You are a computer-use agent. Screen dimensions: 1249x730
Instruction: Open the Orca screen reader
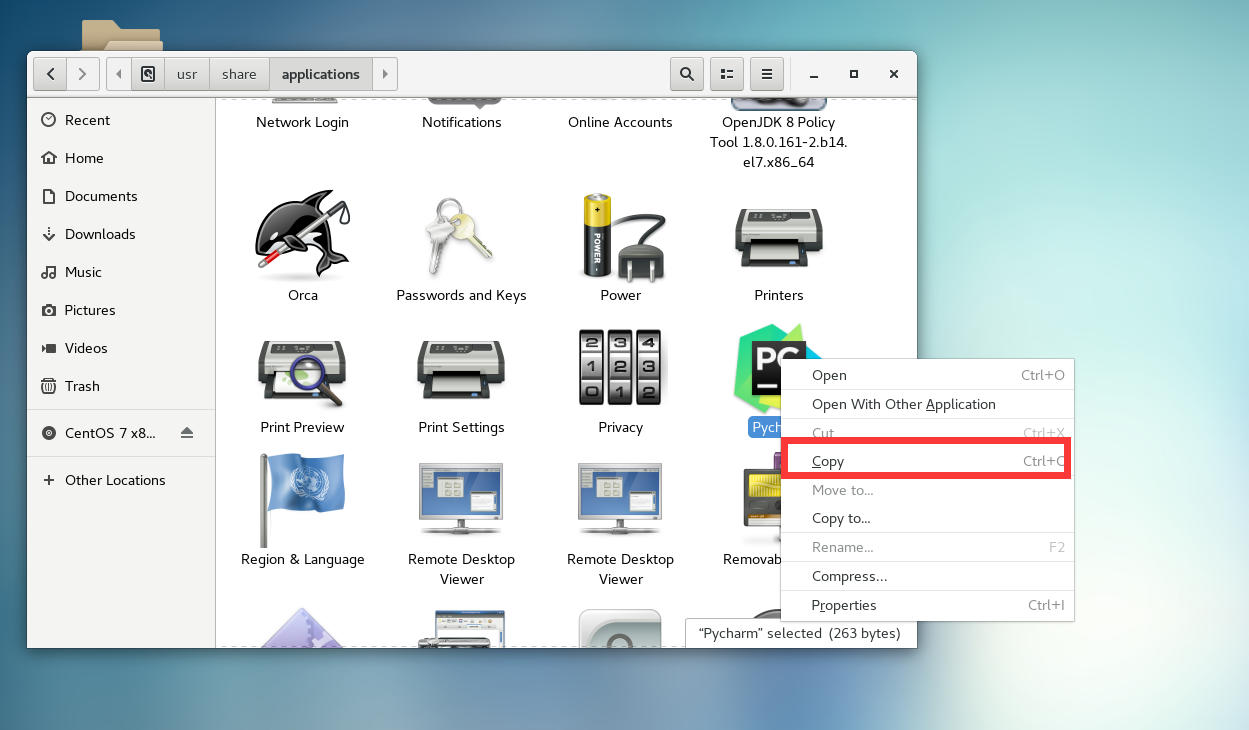(x=302, y=238)
